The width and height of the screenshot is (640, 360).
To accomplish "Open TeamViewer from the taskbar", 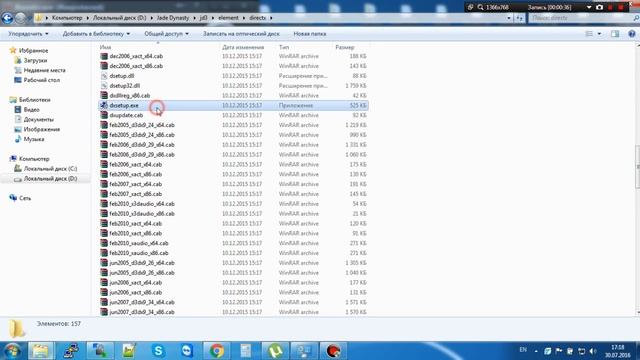I will pyautogui.click(x=187, y=351).
